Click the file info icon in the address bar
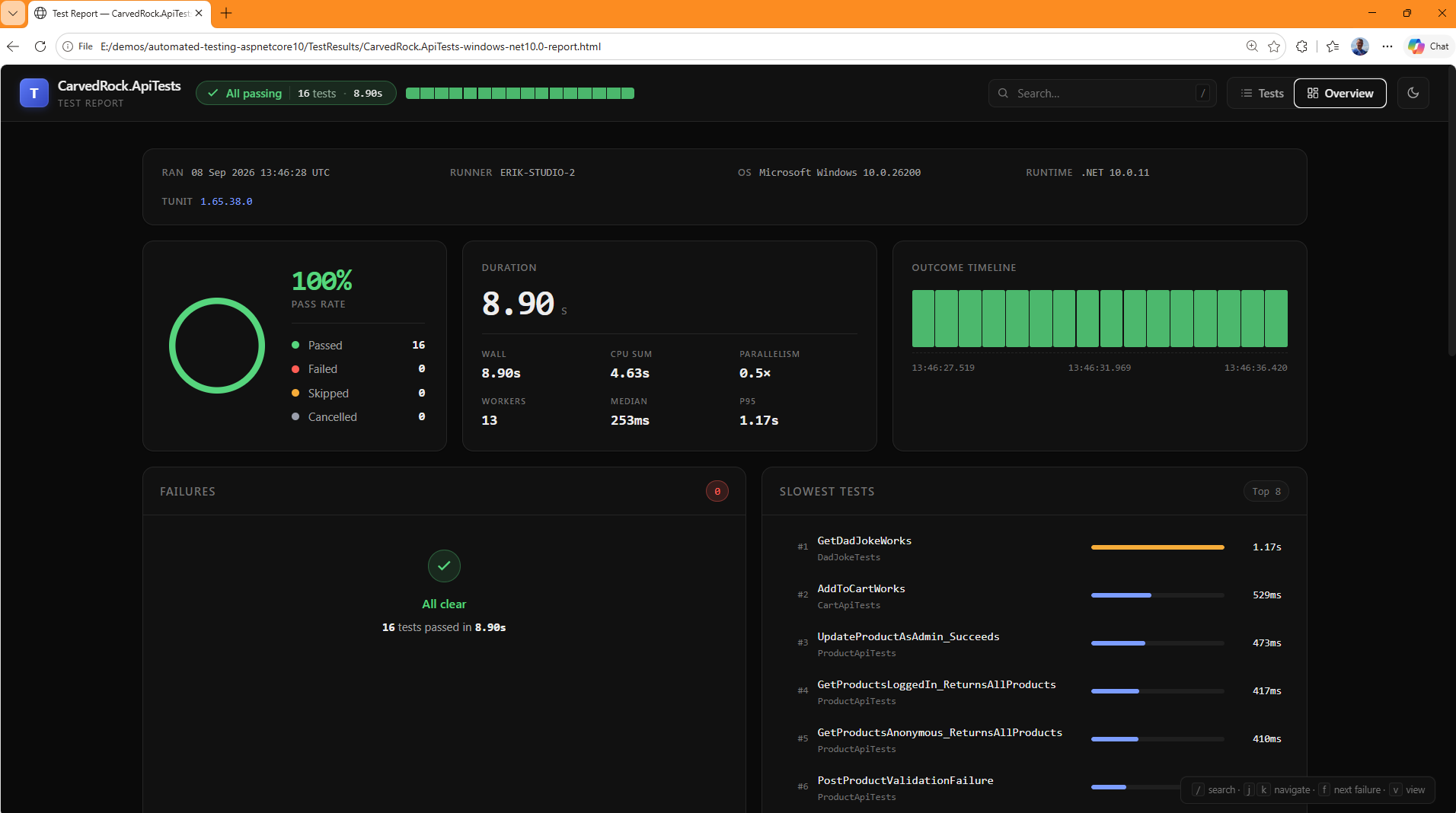Viewport: 1456px width, 813px height. [68, 46]
